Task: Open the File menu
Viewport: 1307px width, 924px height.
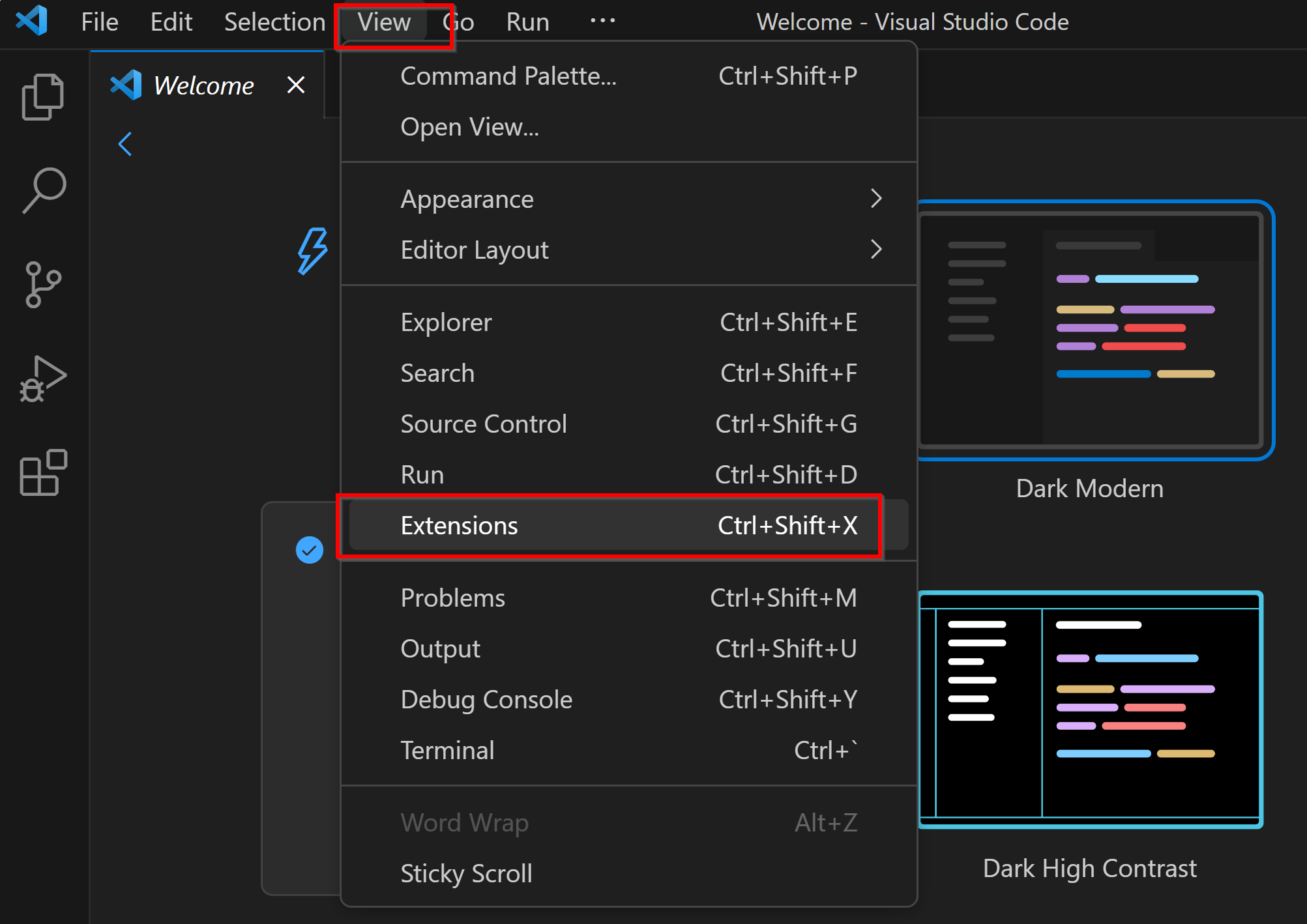Action: [x=100, y=22]
